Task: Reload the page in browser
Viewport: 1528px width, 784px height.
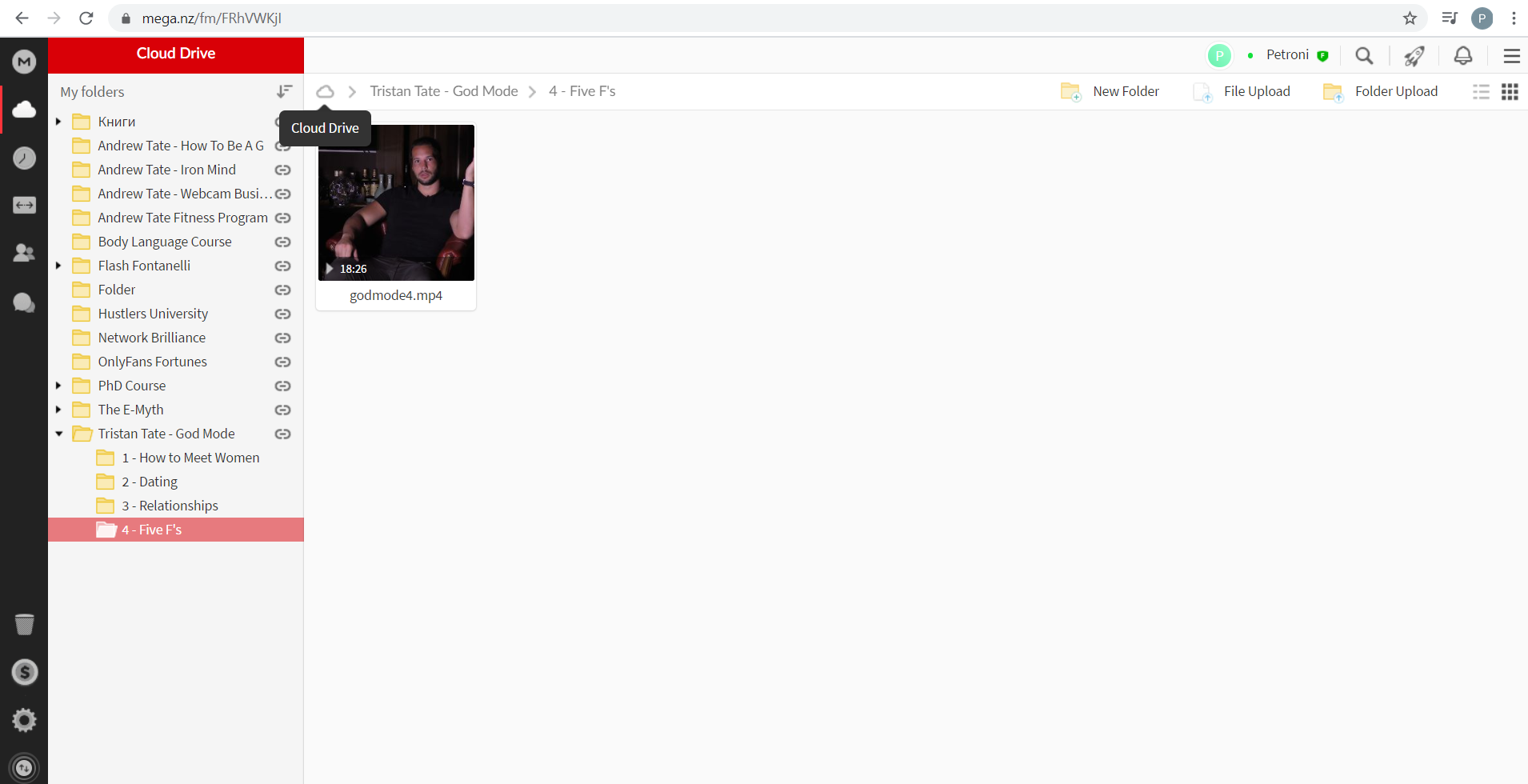Action: point(86,18)
